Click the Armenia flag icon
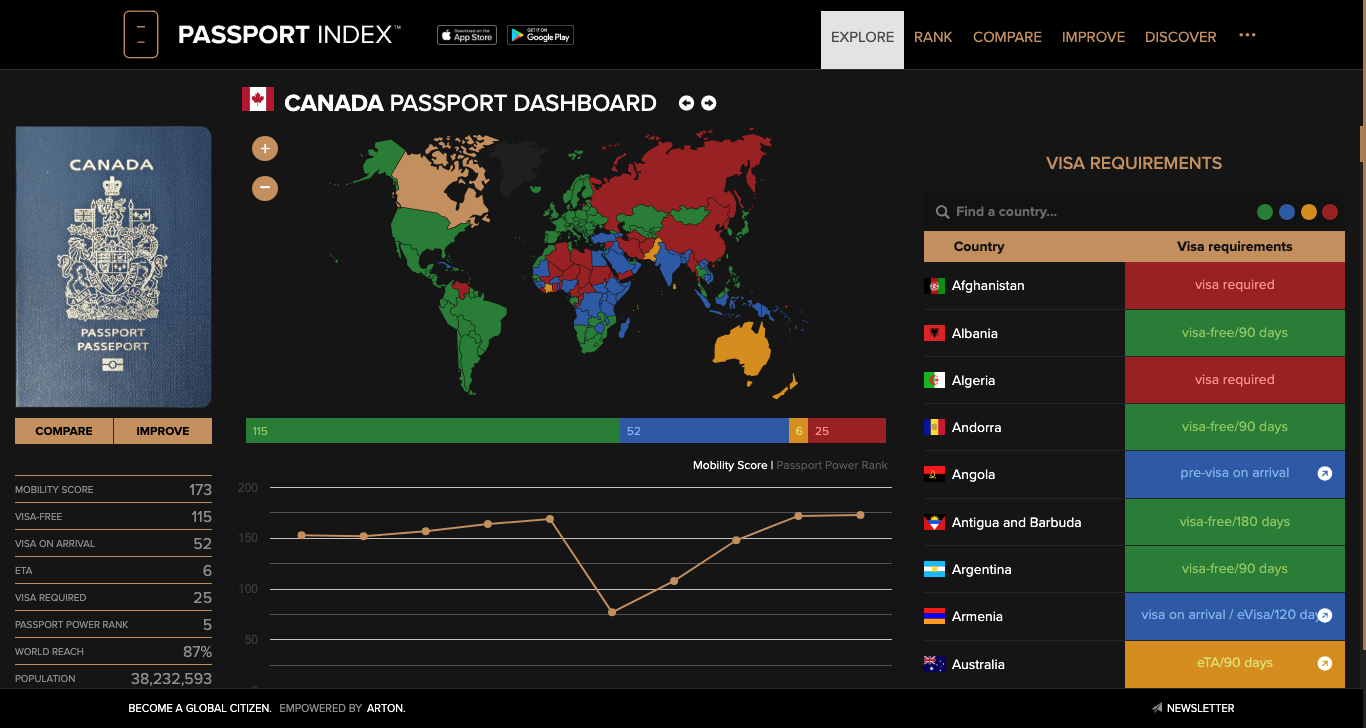Image resolution: width=1366 pixels, height=728 pixels. pyautogui.click(x=935, y=616)
